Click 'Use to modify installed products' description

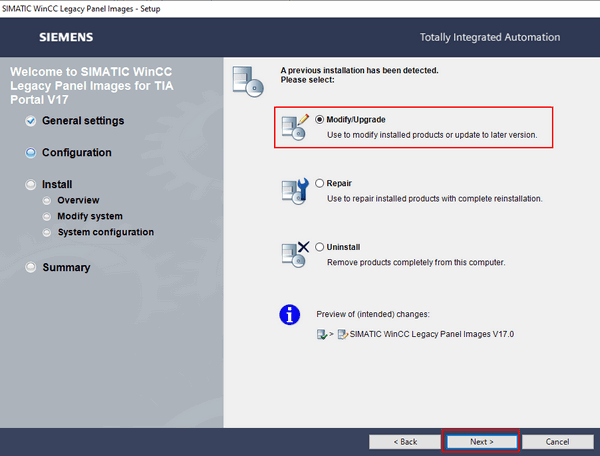pyautogui.click(x=432, y=135)
